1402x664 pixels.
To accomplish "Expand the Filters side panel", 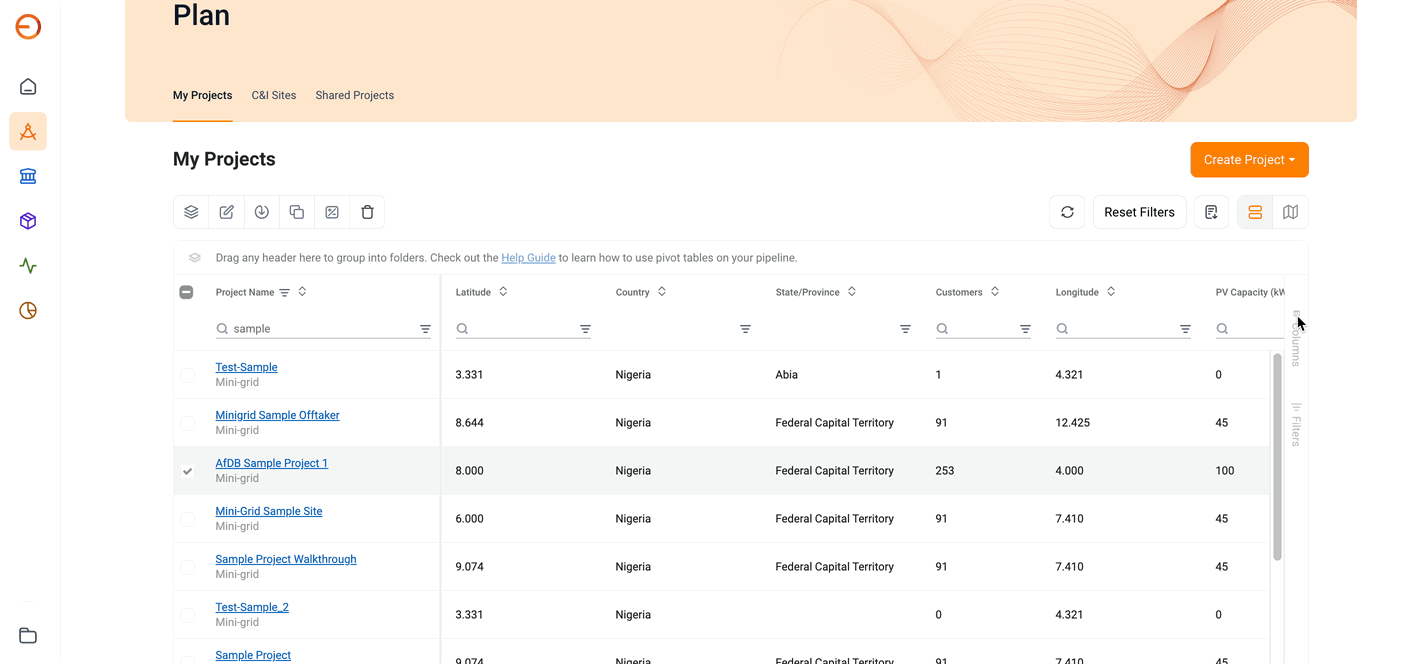I will 1296,424.
